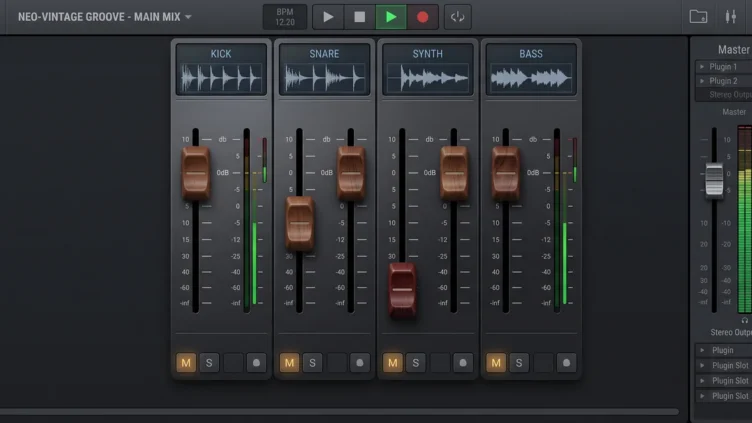Mute the SYNTH channel

(x=393, y=363)
